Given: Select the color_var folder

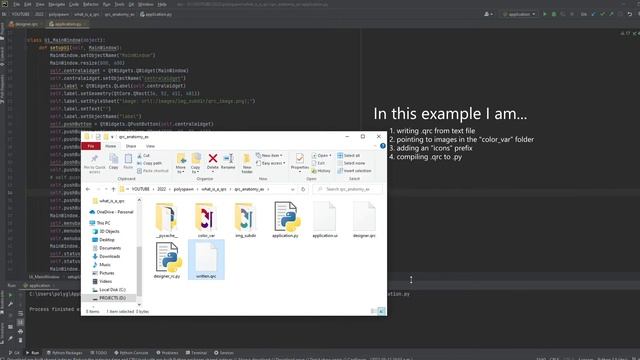Looking at the screenshot, I should tap(206, 220).
